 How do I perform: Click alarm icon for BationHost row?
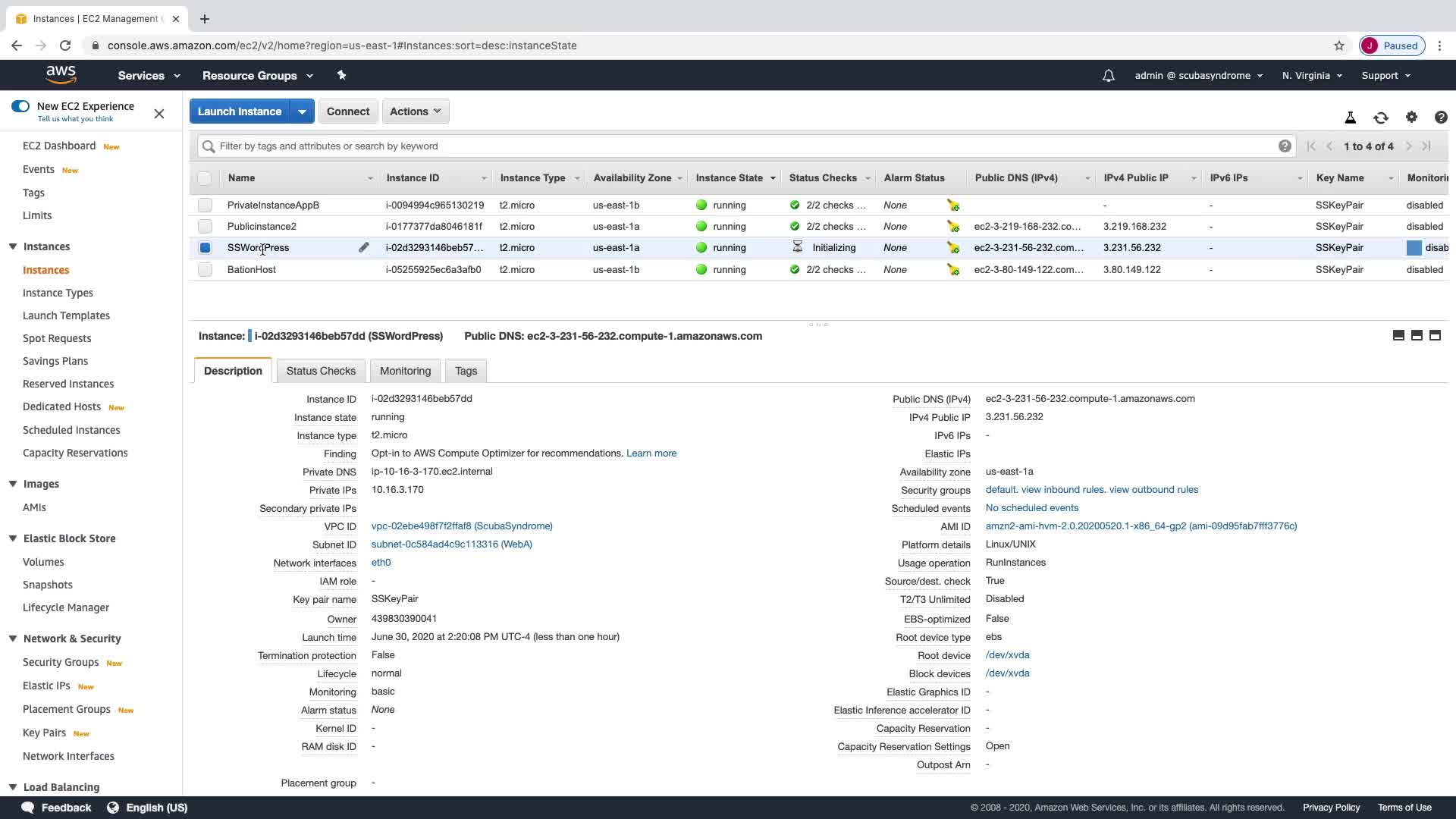coord(952,270)
